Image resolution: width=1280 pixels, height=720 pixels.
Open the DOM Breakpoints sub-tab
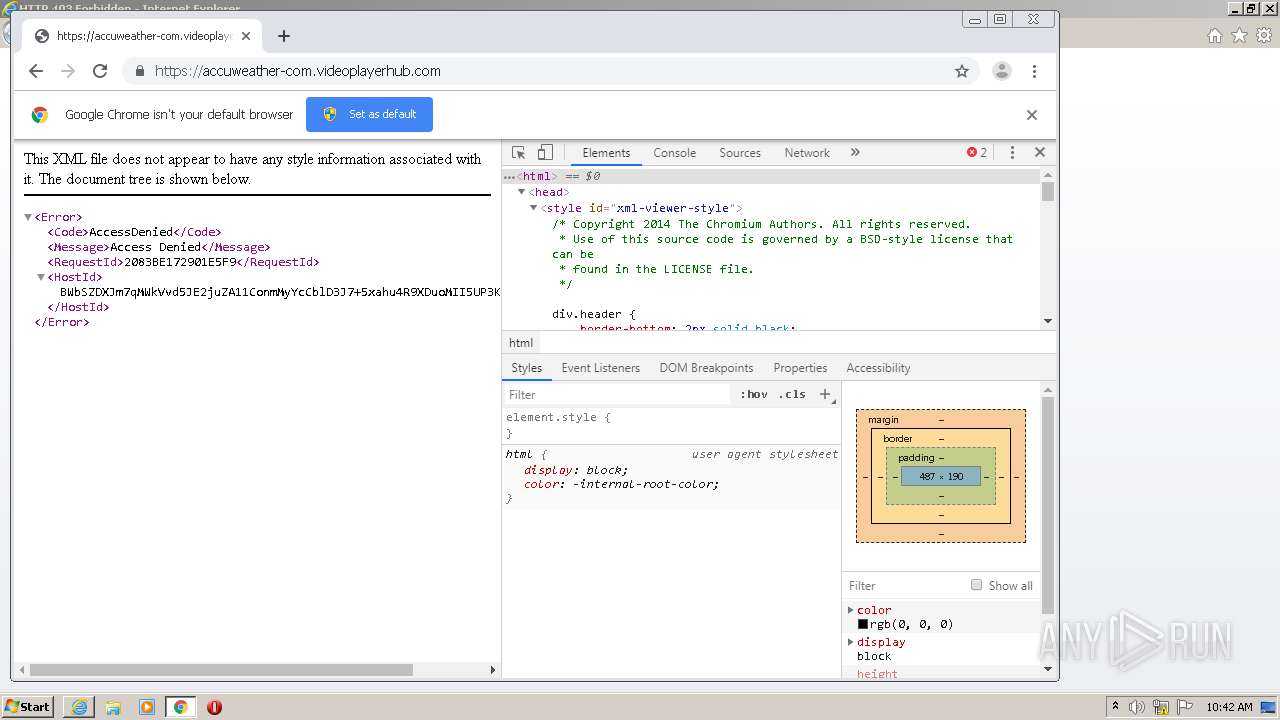coord(706,368)
